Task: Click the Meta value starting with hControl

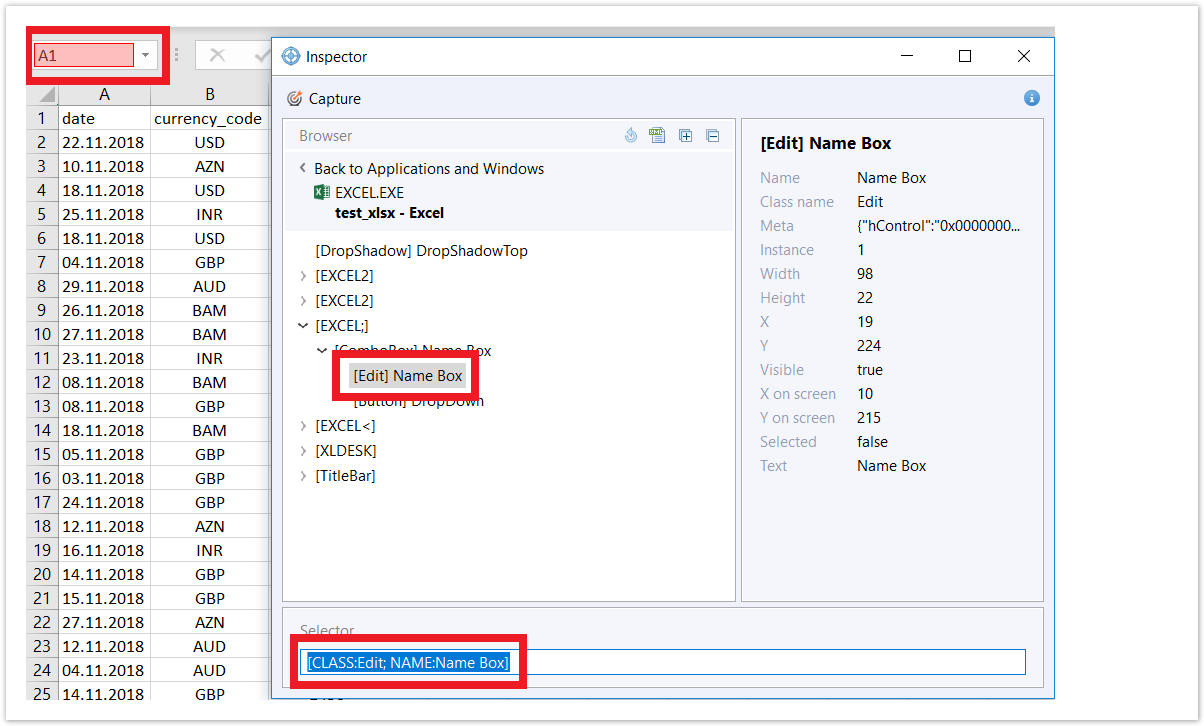Action: 939,226
